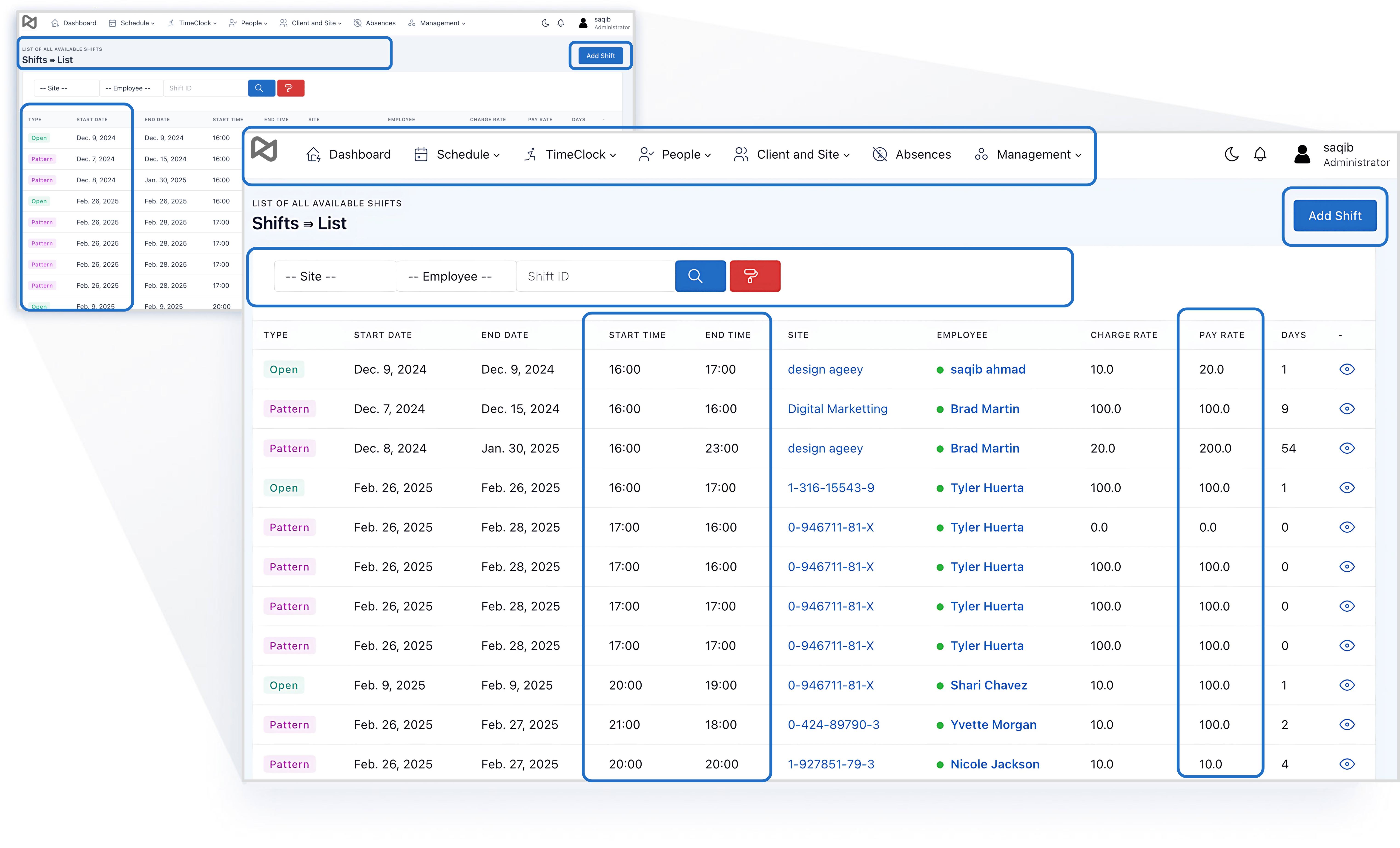Click the Open badge for Dec. 9, 2024 in large window
1400x848 pixels.
point(284,369)
